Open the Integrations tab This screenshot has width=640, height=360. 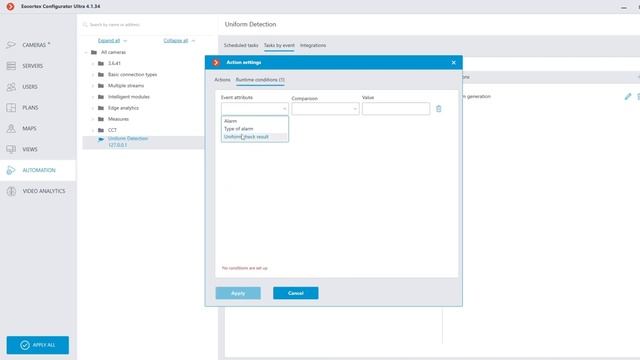pos(313,45)
